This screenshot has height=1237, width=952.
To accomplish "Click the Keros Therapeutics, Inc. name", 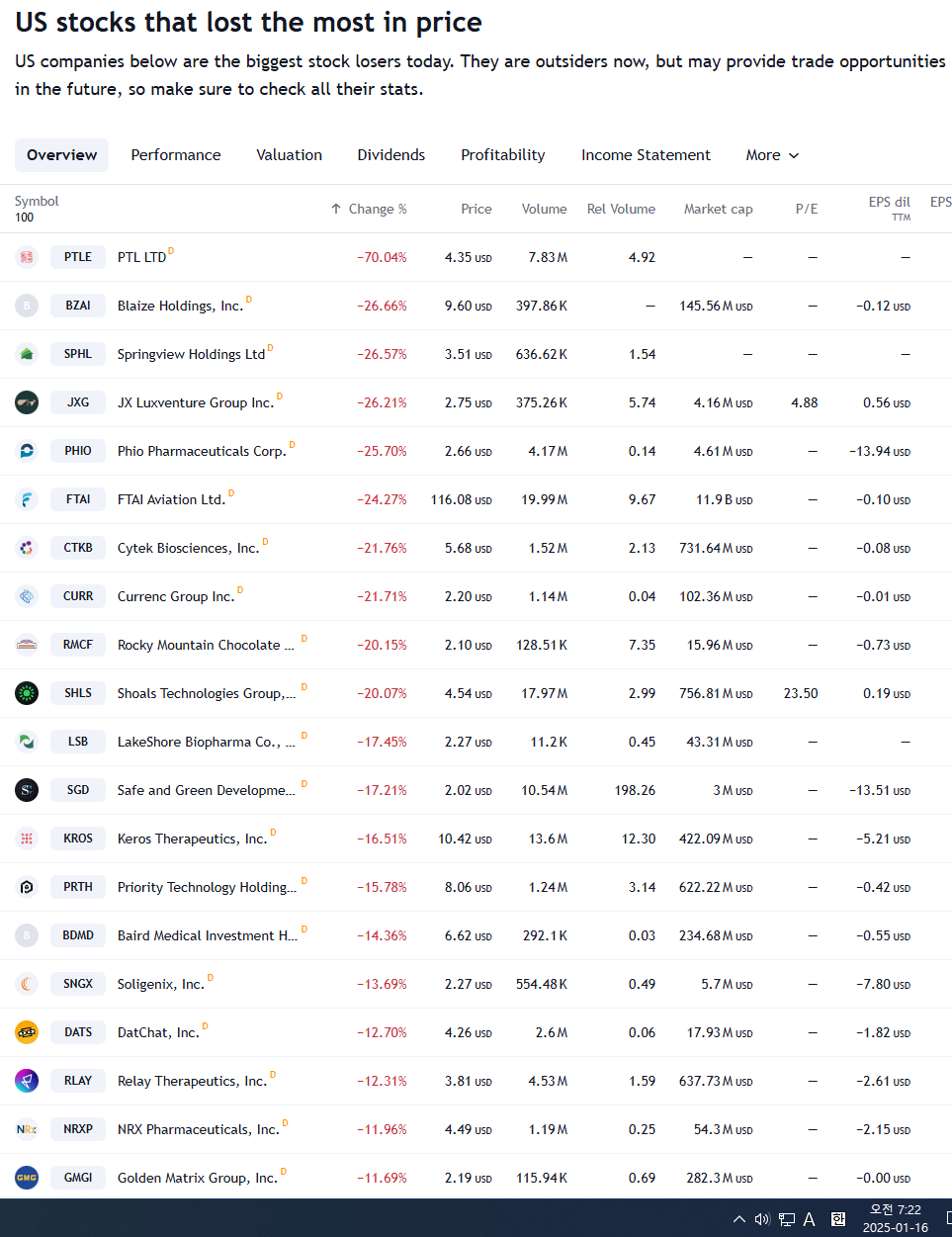I will tap(192, 839).
